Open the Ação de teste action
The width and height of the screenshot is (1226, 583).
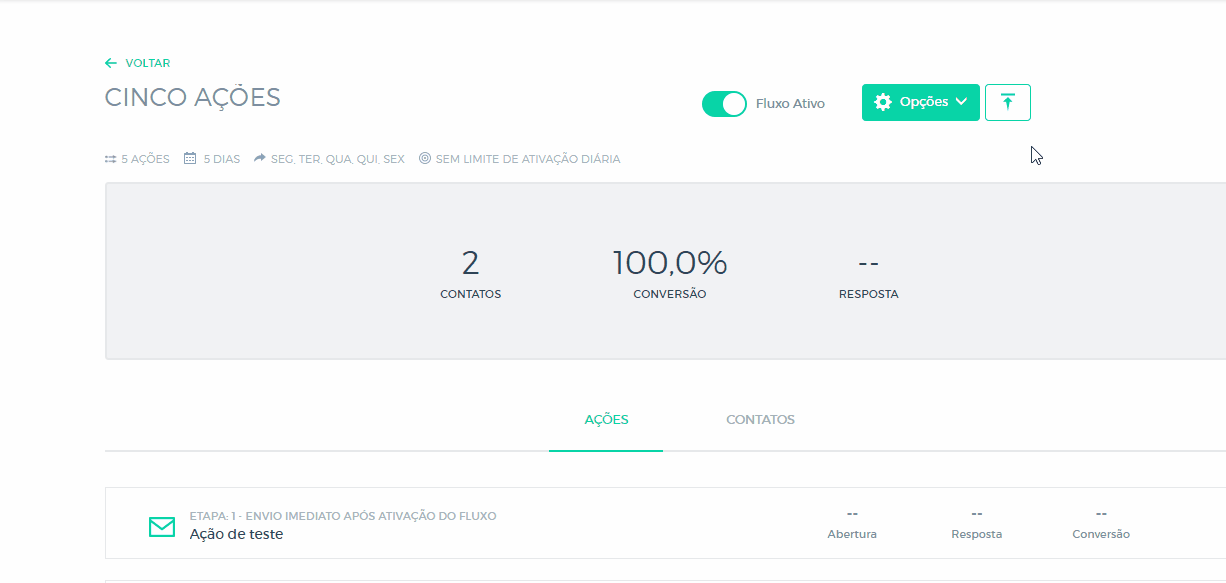click(236, 534)
